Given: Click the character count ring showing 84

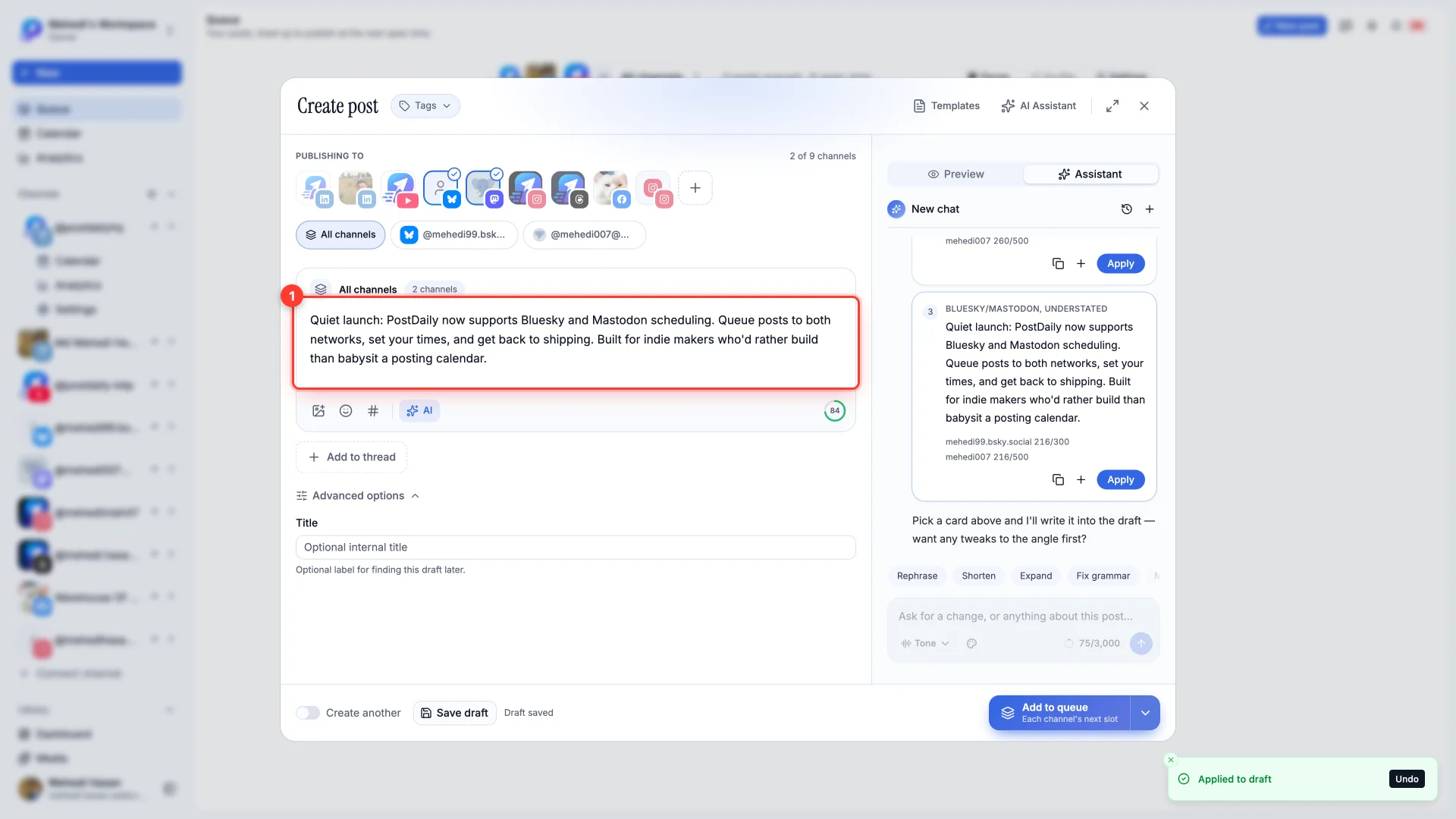Looking at the screenshot, I should tap(835, 410).
